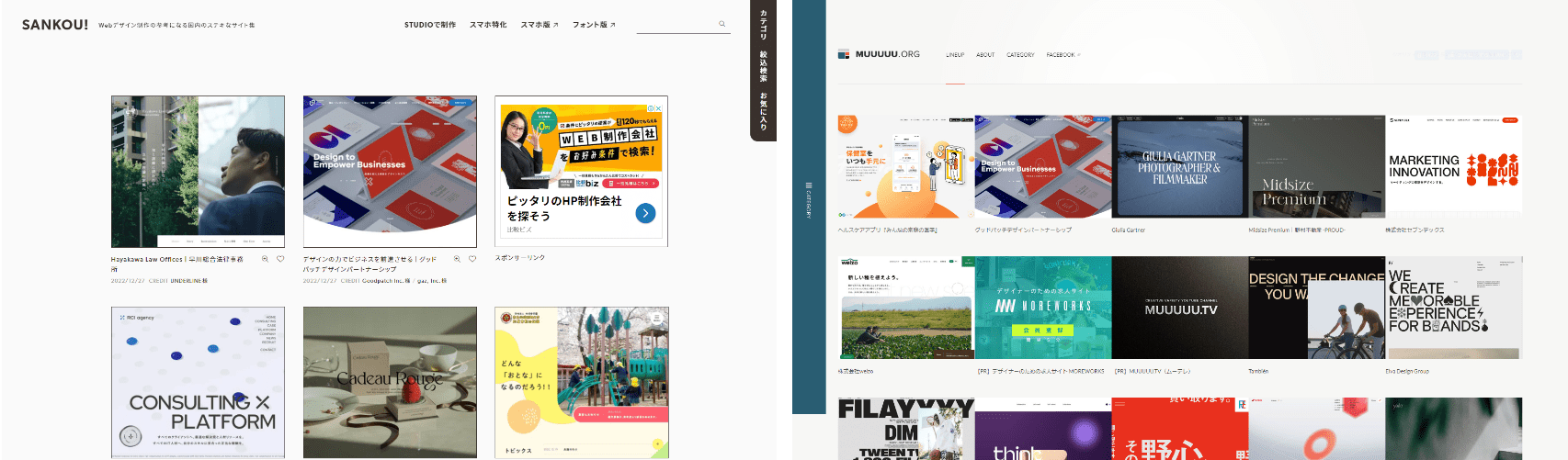1568x460 pixels.
Task: Click the [PR] MOREWORKS caption text
Action: [x=1040, y=372]
